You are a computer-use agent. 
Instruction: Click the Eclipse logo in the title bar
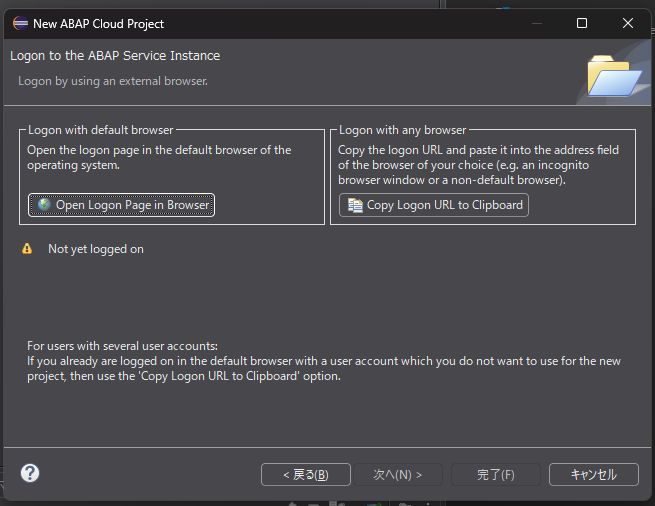(20, 23)
